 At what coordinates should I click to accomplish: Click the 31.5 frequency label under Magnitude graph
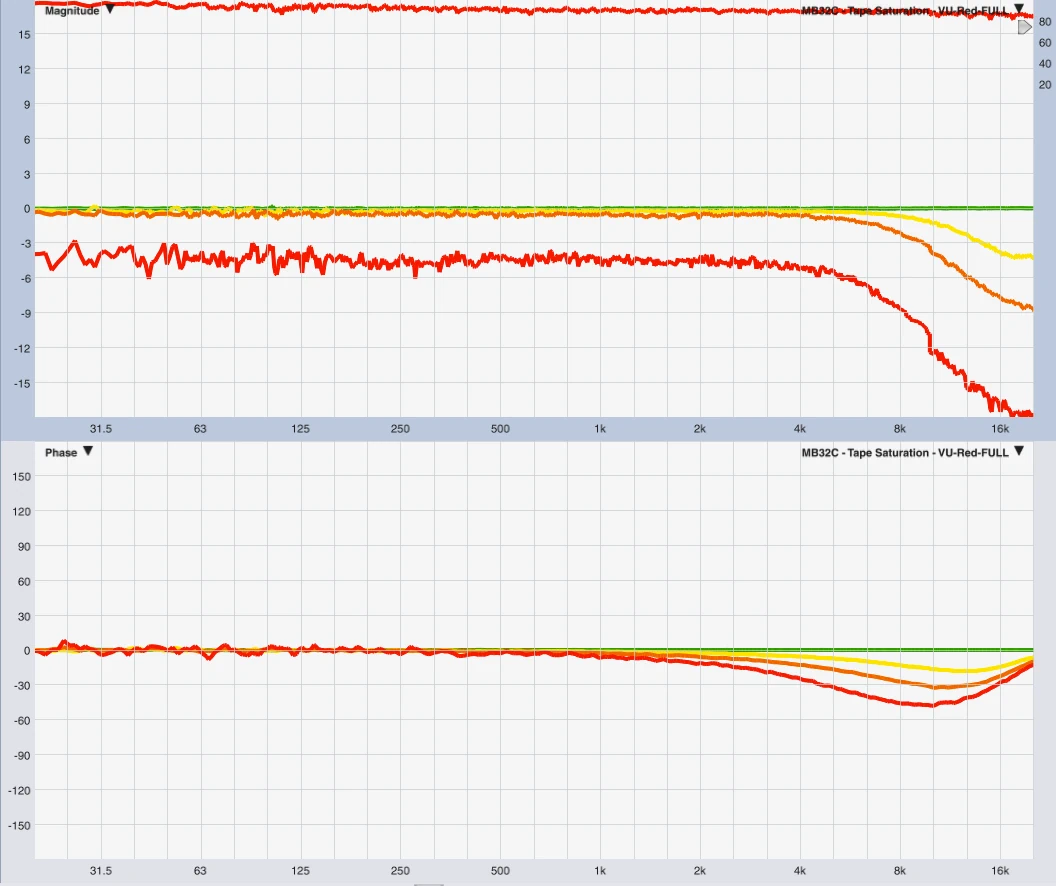pos(100,429)
